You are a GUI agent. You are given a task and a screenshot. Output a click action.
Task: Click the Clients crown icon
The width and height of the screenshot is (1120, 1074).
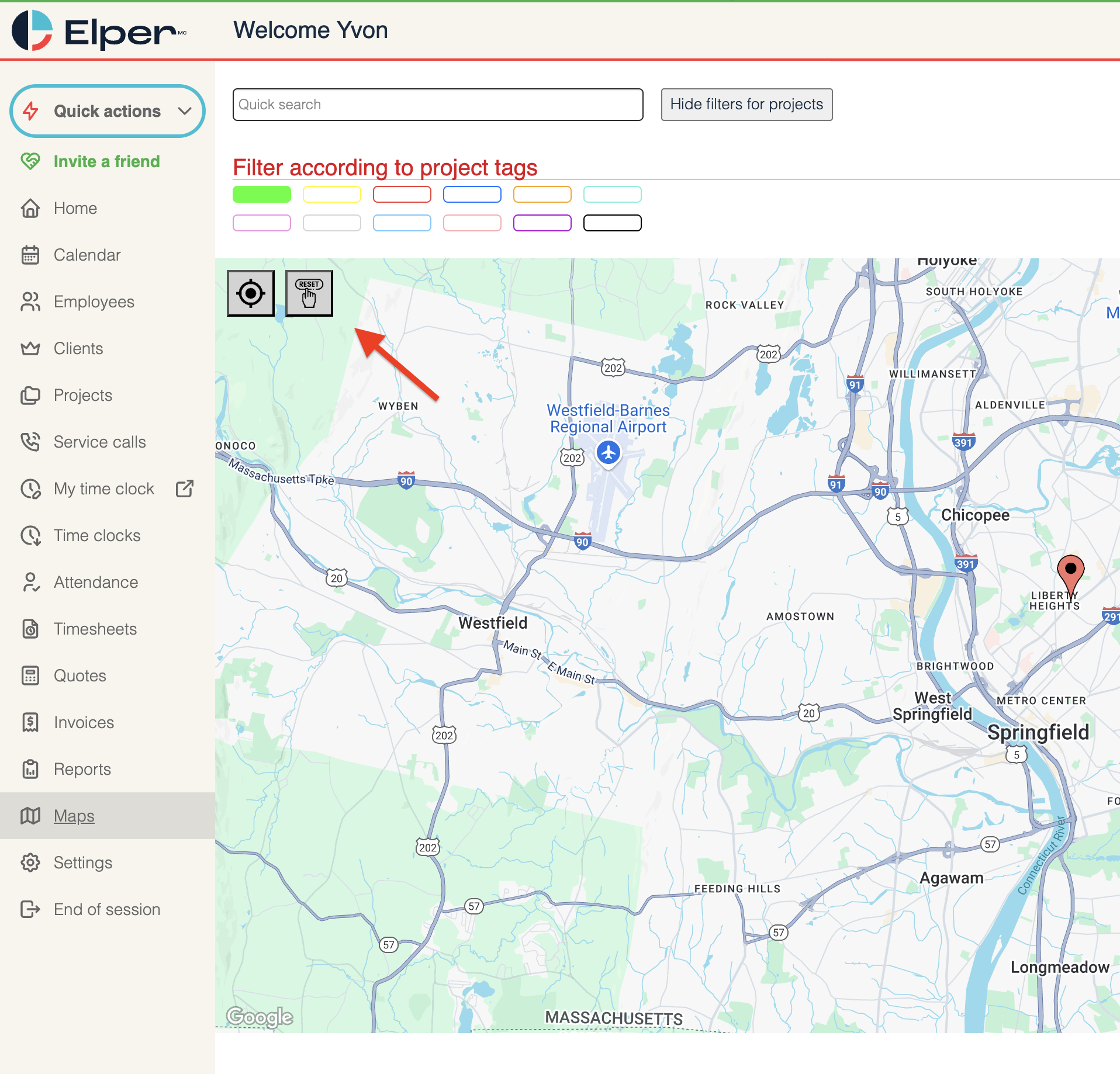[x=30, y=348]
